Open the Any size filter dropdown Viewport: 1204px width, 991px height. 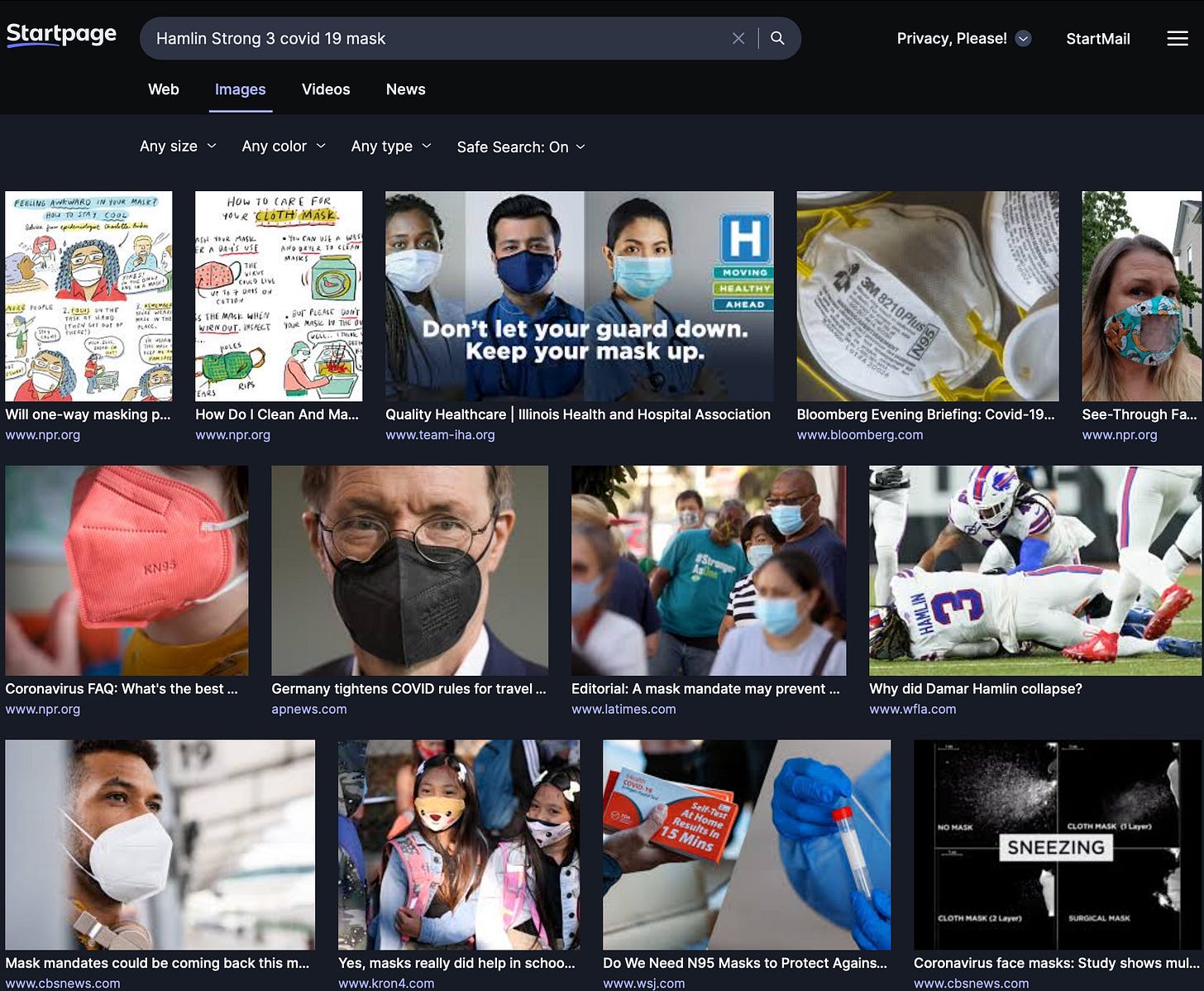click(178, 146)
